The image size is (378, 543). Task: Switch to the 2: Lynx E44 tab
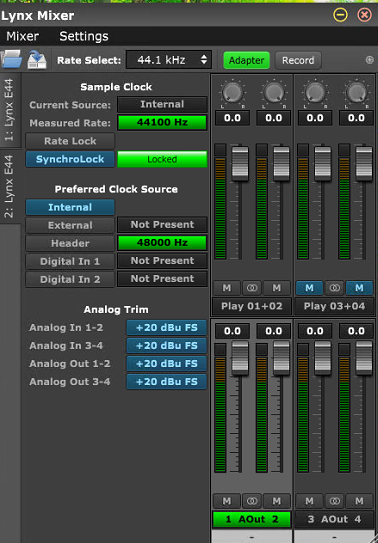coord(9,186)
